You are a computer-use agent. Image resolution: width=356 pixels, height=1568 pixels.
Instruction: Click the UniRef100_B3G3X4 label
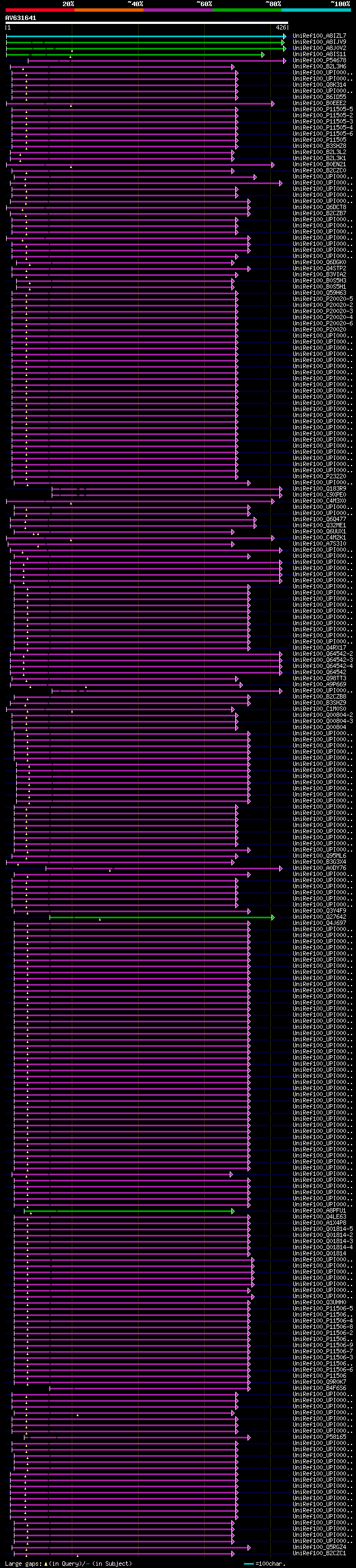pos(319,862)
